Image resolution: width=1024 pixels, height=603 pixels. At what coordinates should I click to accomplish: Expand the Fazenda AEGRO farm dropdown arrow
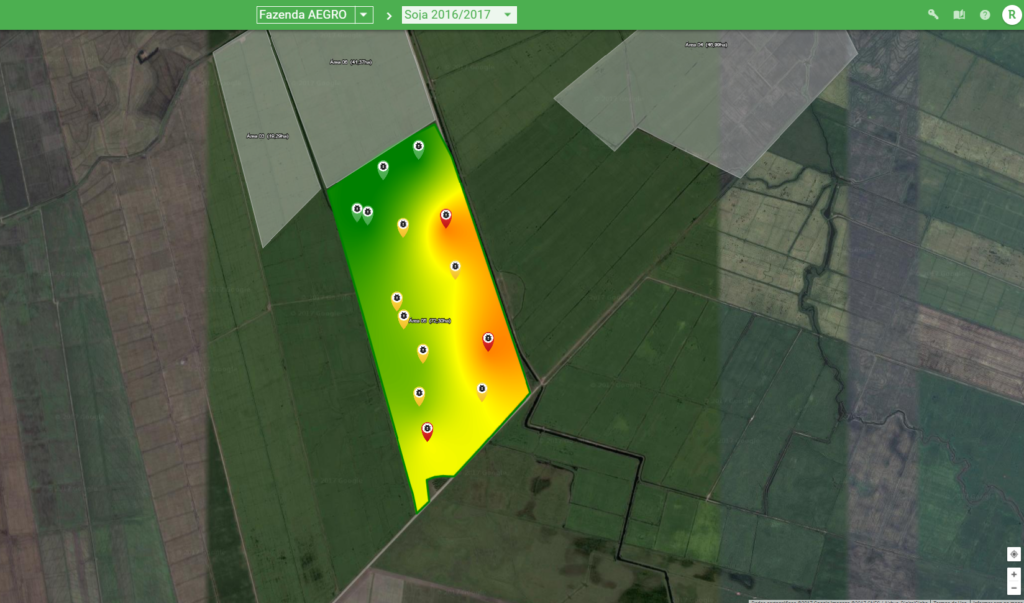364,15
